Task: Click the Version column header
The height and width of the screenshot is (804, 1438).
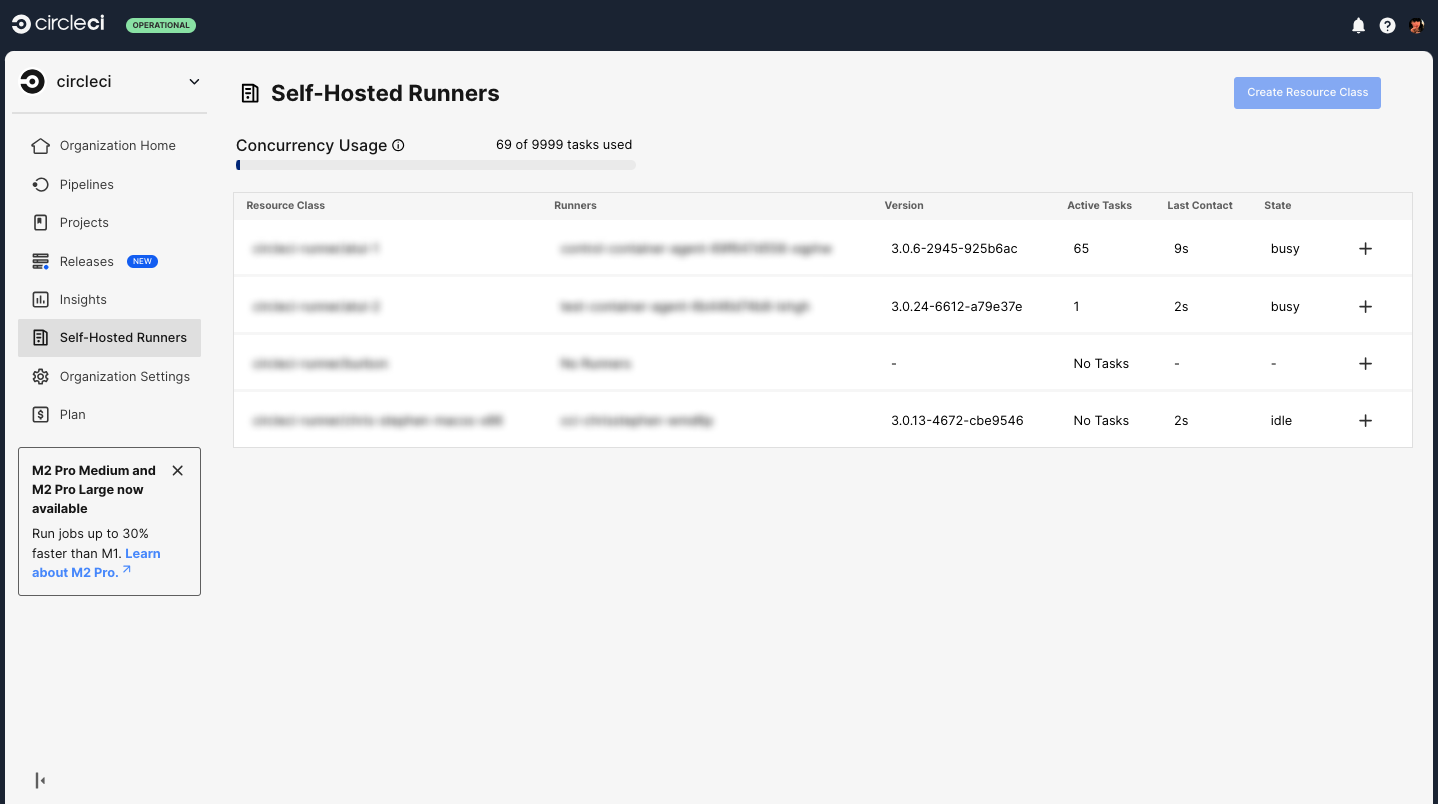Action: (x=904, y=205)
